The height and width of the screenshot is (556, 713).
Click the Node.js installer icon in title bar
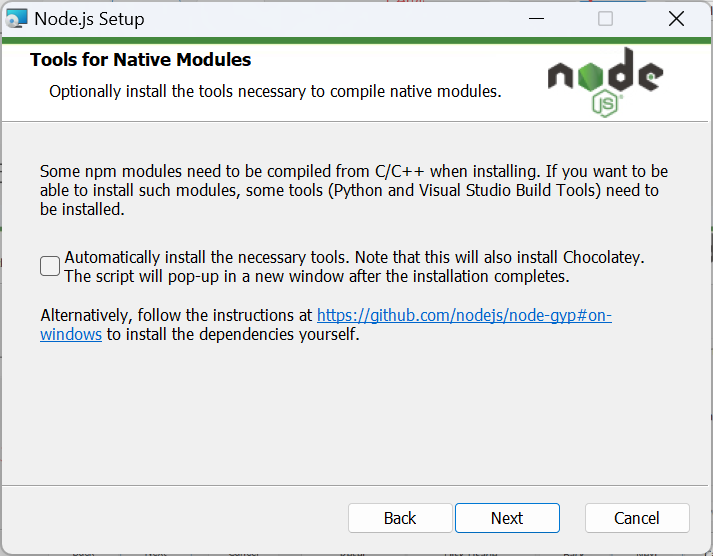17,19
